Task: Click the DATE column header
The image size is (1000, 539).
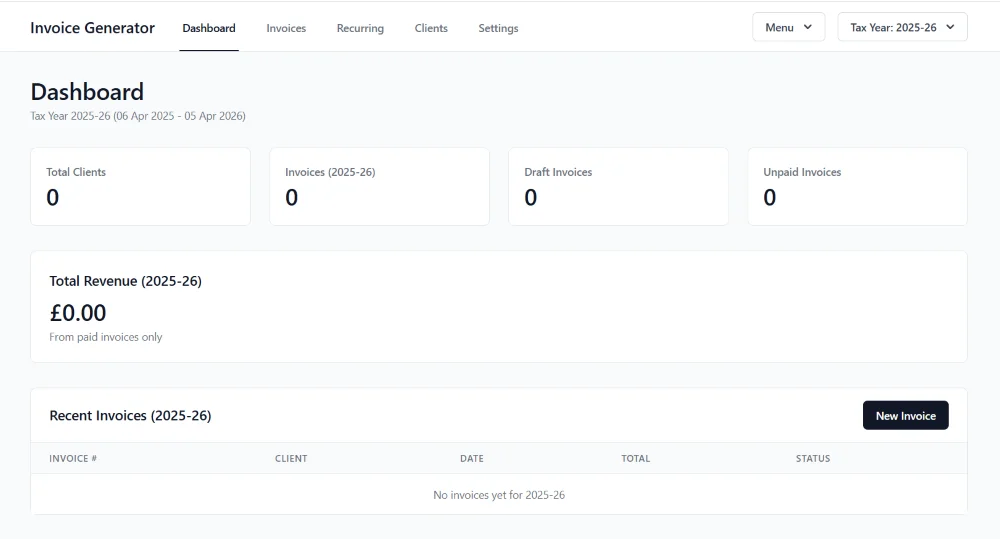Action: (x=472, y=458)
